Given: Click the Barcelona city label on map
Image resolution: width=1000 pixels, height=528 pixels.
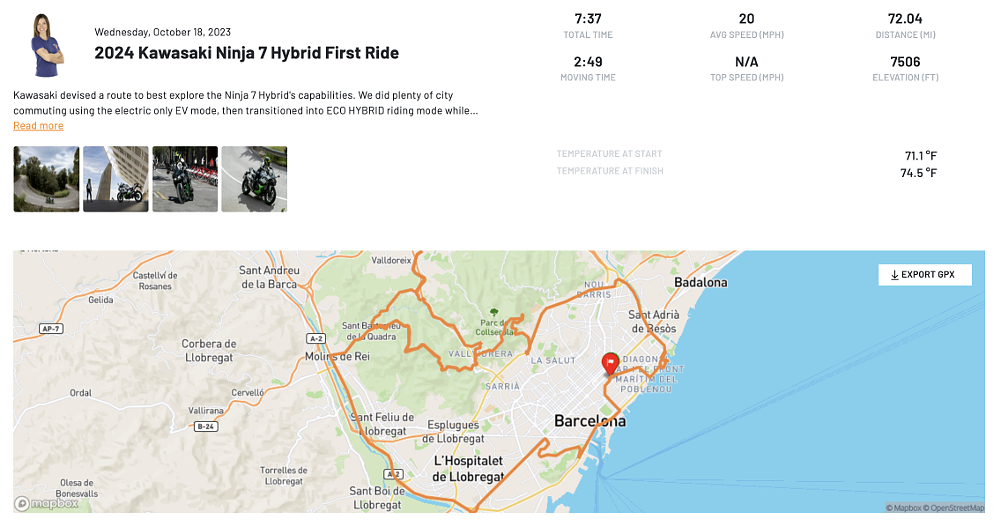Looking at the screenshot, I should 590,421.
